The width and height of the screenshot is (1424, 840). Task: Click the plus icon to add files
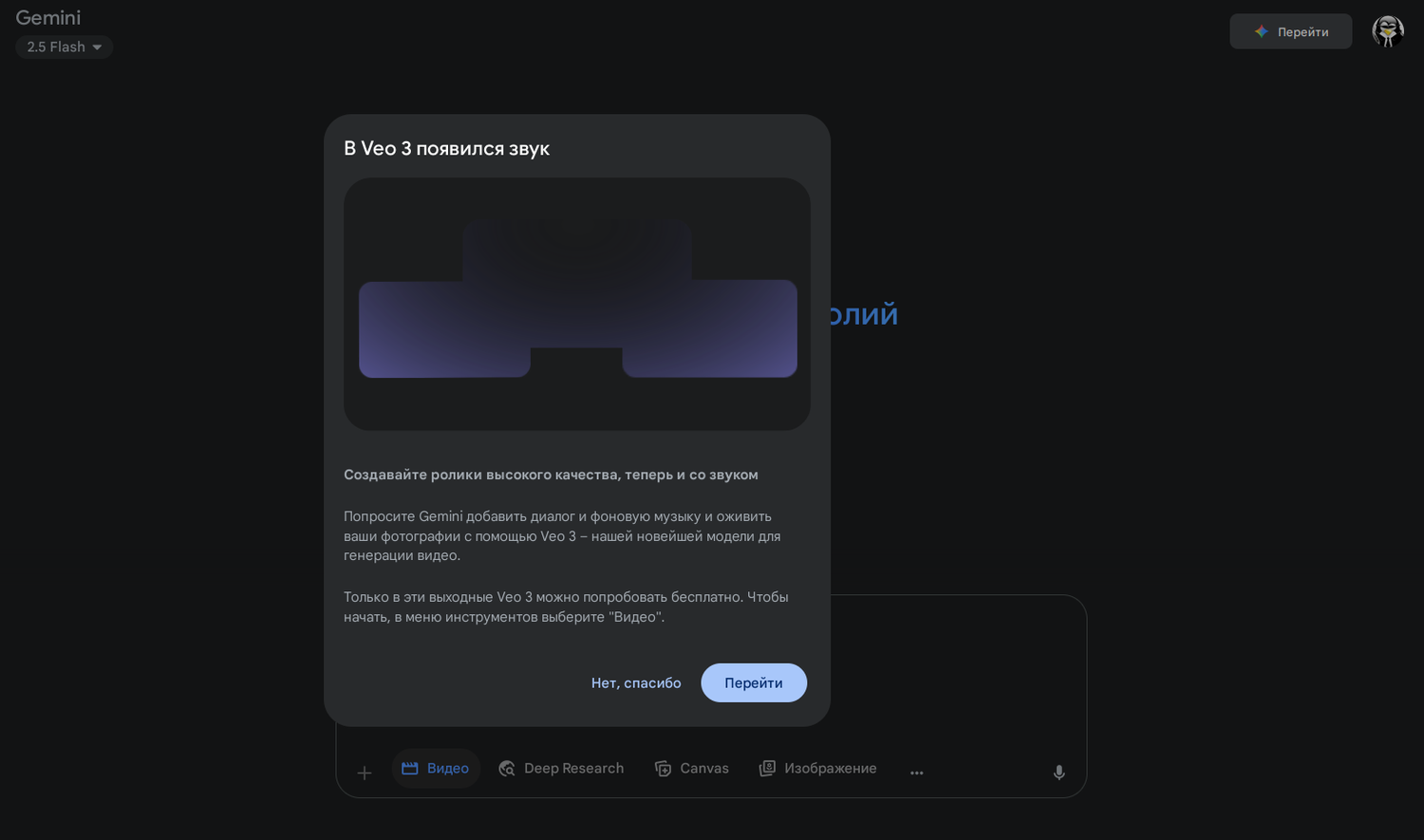[x=365, y=773]
